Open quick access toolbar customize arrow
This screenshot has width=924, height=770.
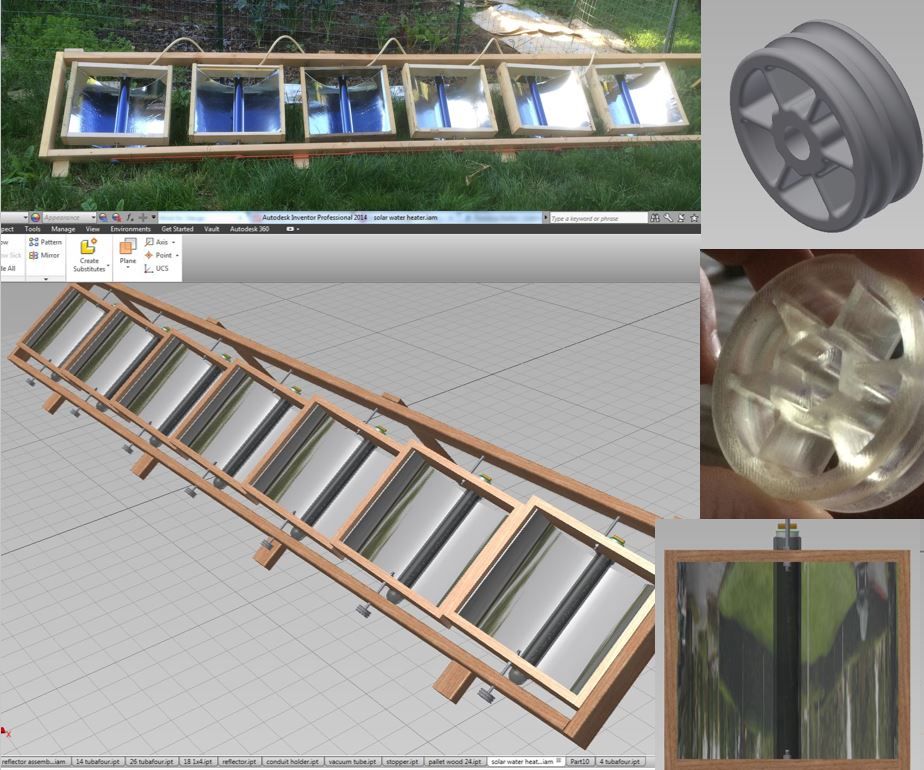click(x=154, y=218)
